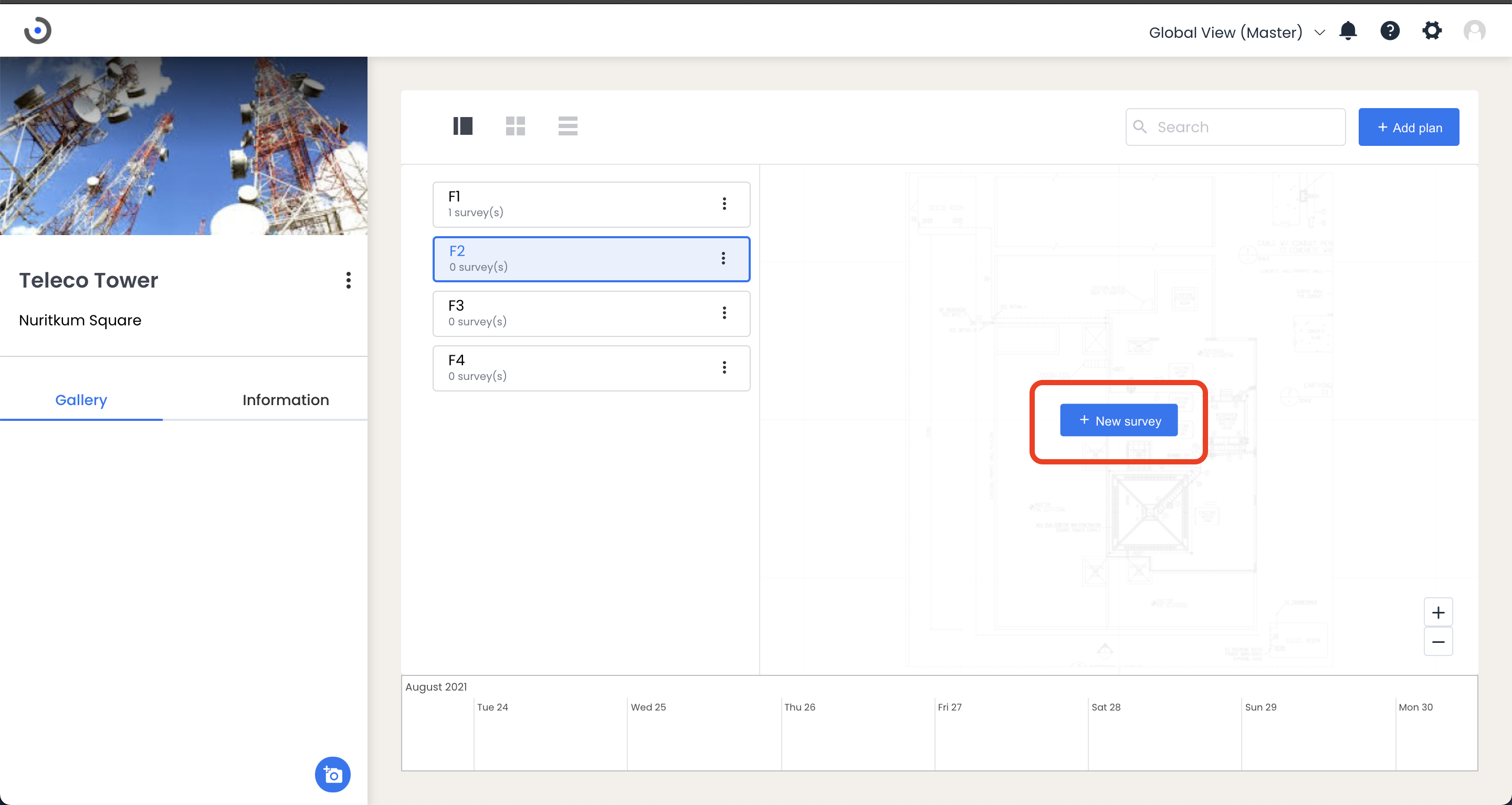Switch to split panel view icon
1512x805 pixels.
click(463, 125)
